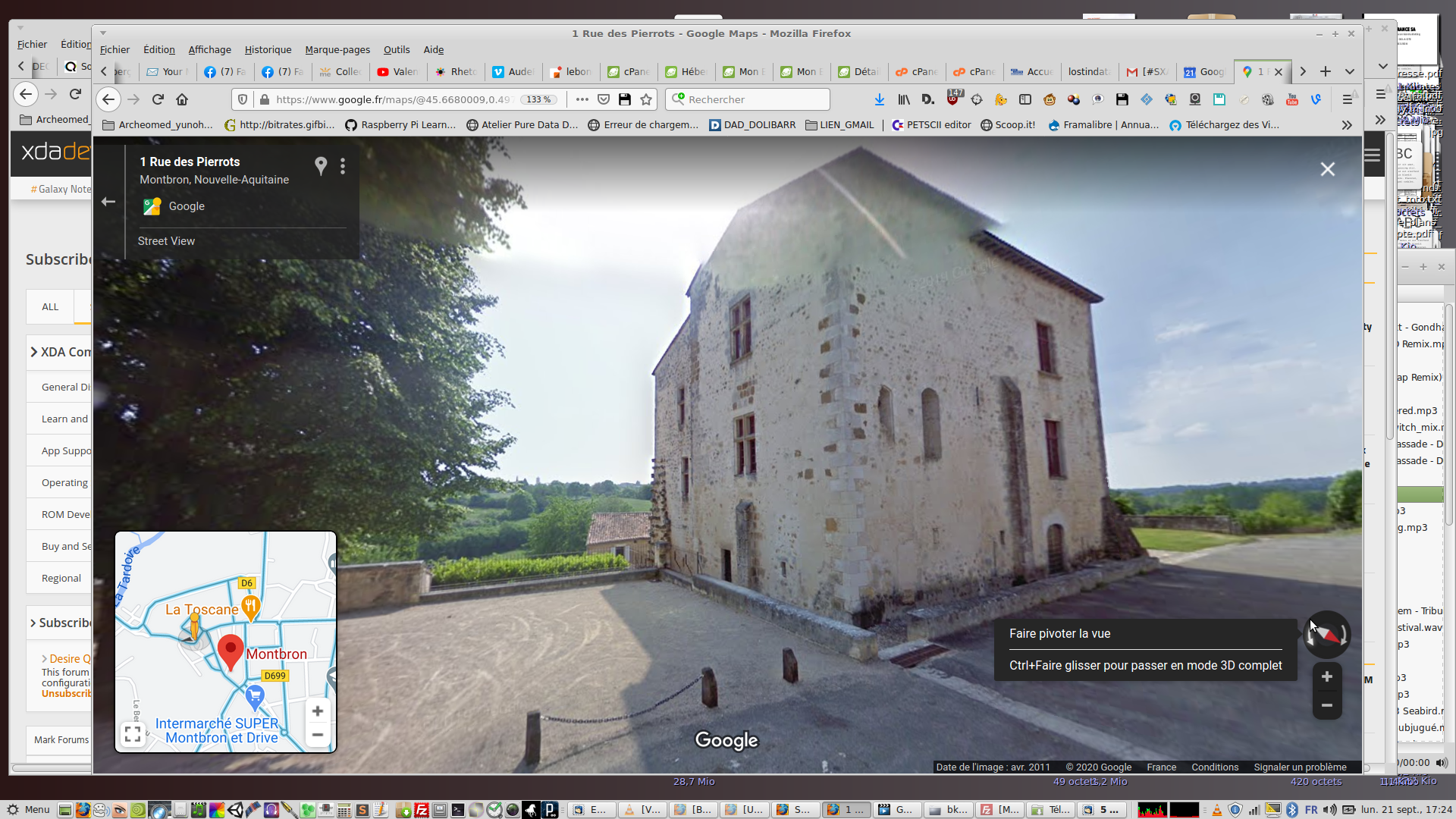Open the three-dot options in Street View panel
The image size is (1456, 819).
pyautogui.click(x=343, y=165)
